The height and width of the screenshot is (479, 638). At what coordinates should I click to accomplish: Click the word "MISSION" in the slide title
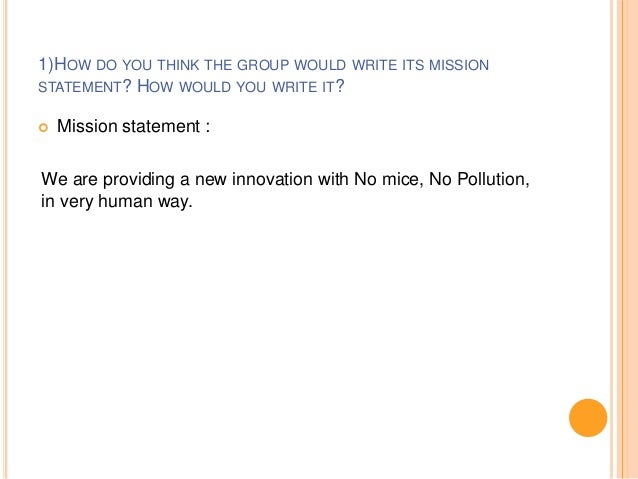(x=459, y=65)
